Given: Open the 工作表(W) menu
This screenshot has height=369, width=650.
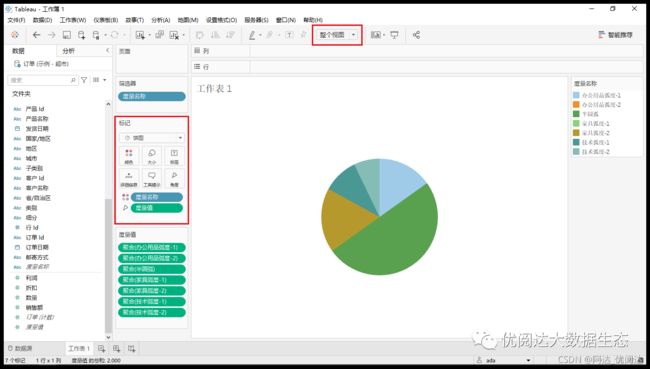Looking at the screenshot, I should 73,20.
